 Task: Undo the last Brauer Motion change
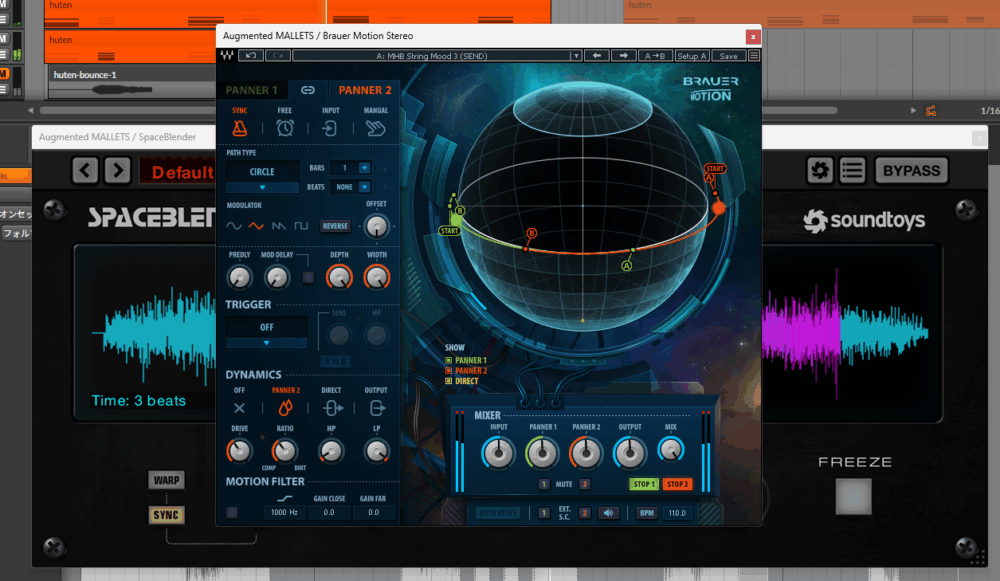point(251,56)
